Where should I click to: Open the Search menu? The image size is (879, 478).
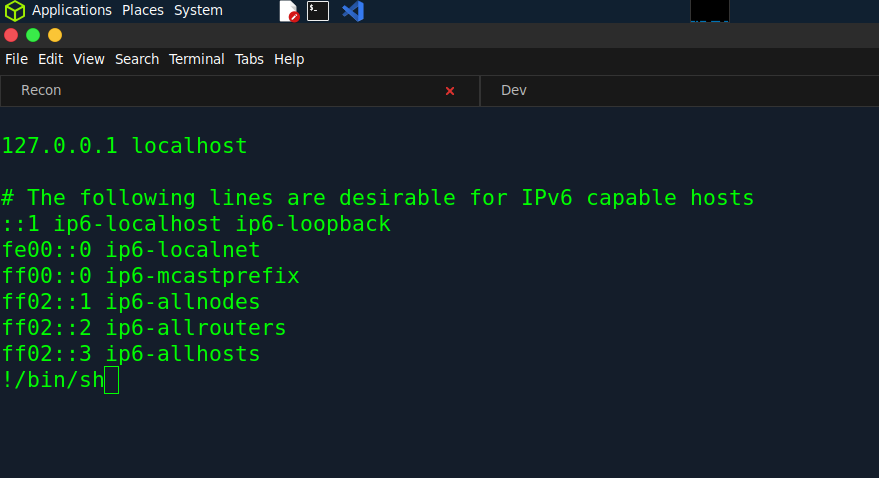pos(137,59)
